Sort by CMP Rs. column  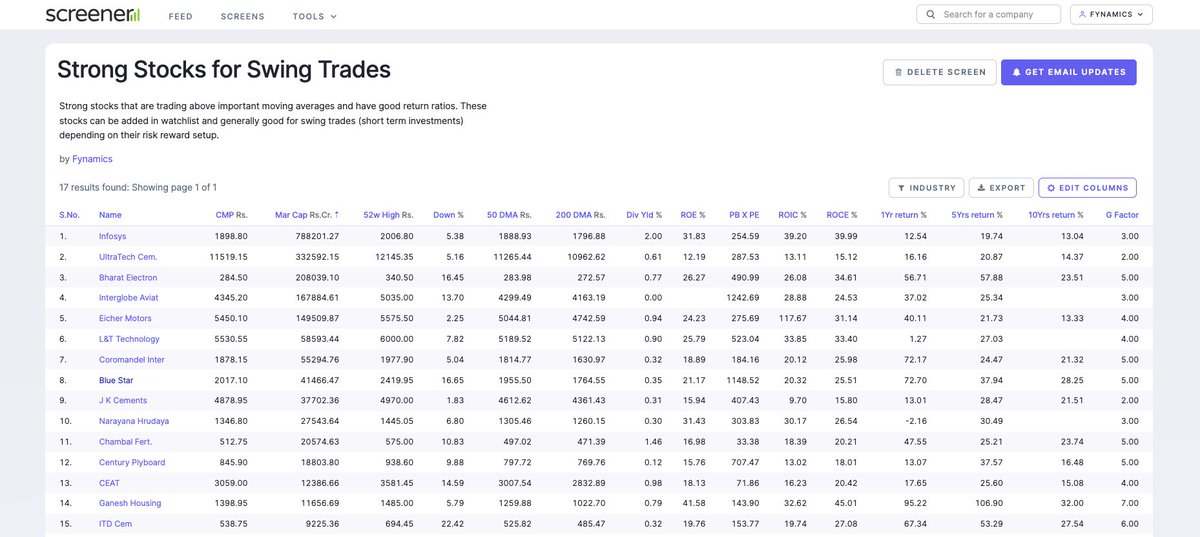click(231, 215)
